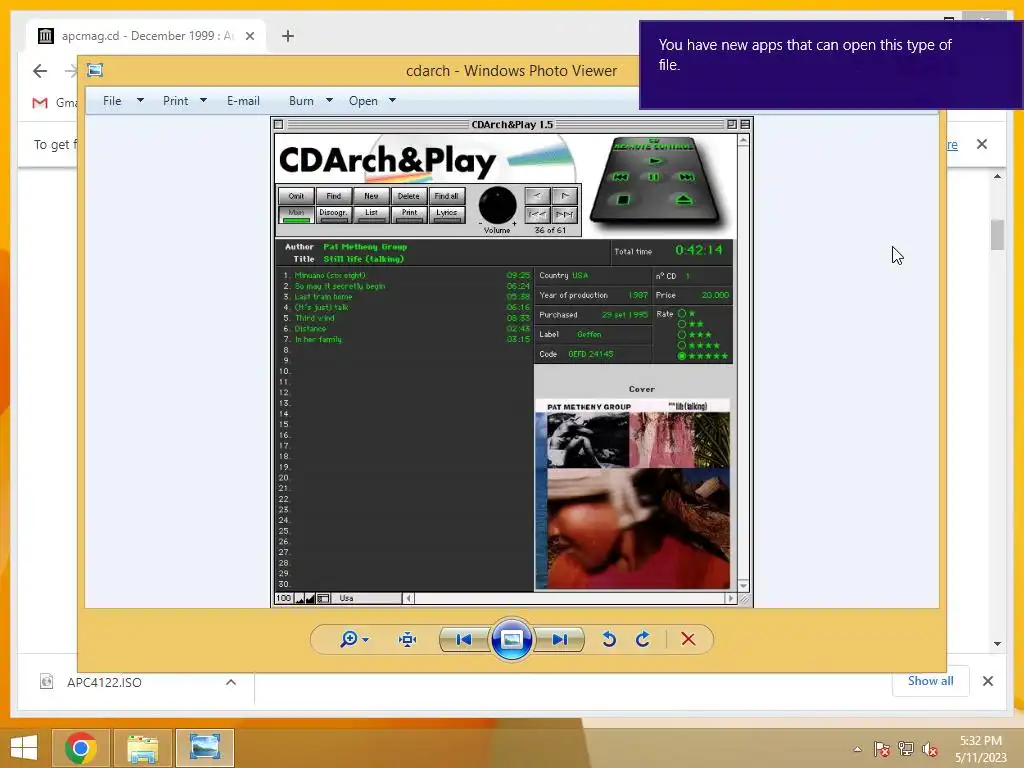Open the File menu in Photo Viewer
This screenshot has height=768, width=1024.
112,101
